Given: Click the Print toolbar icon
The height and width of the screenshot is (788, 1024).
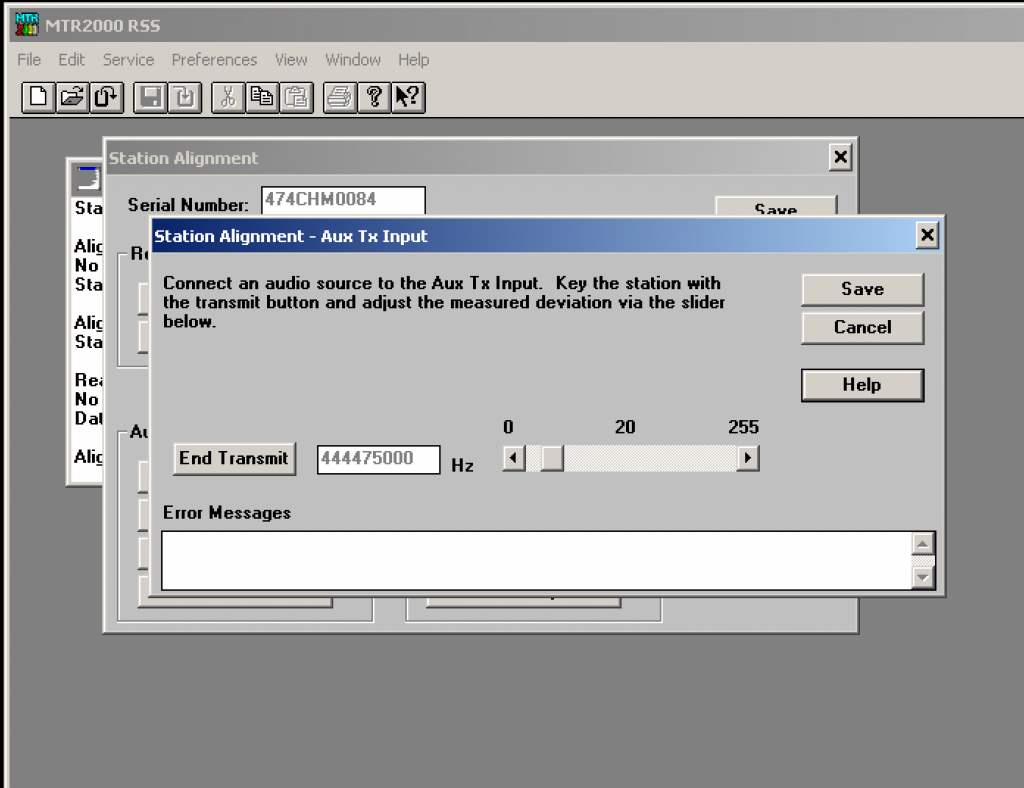Looking at the screenshot, I should tap(340, 98).
